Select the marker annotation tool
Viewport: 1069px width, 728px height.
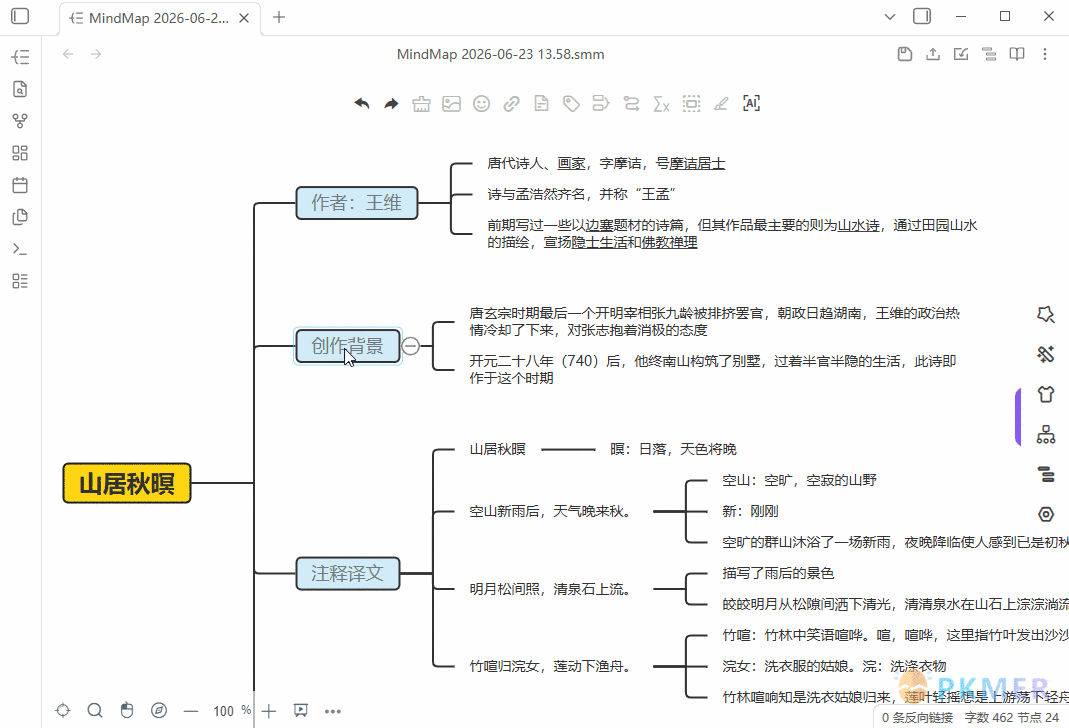[x=721, y=104]
